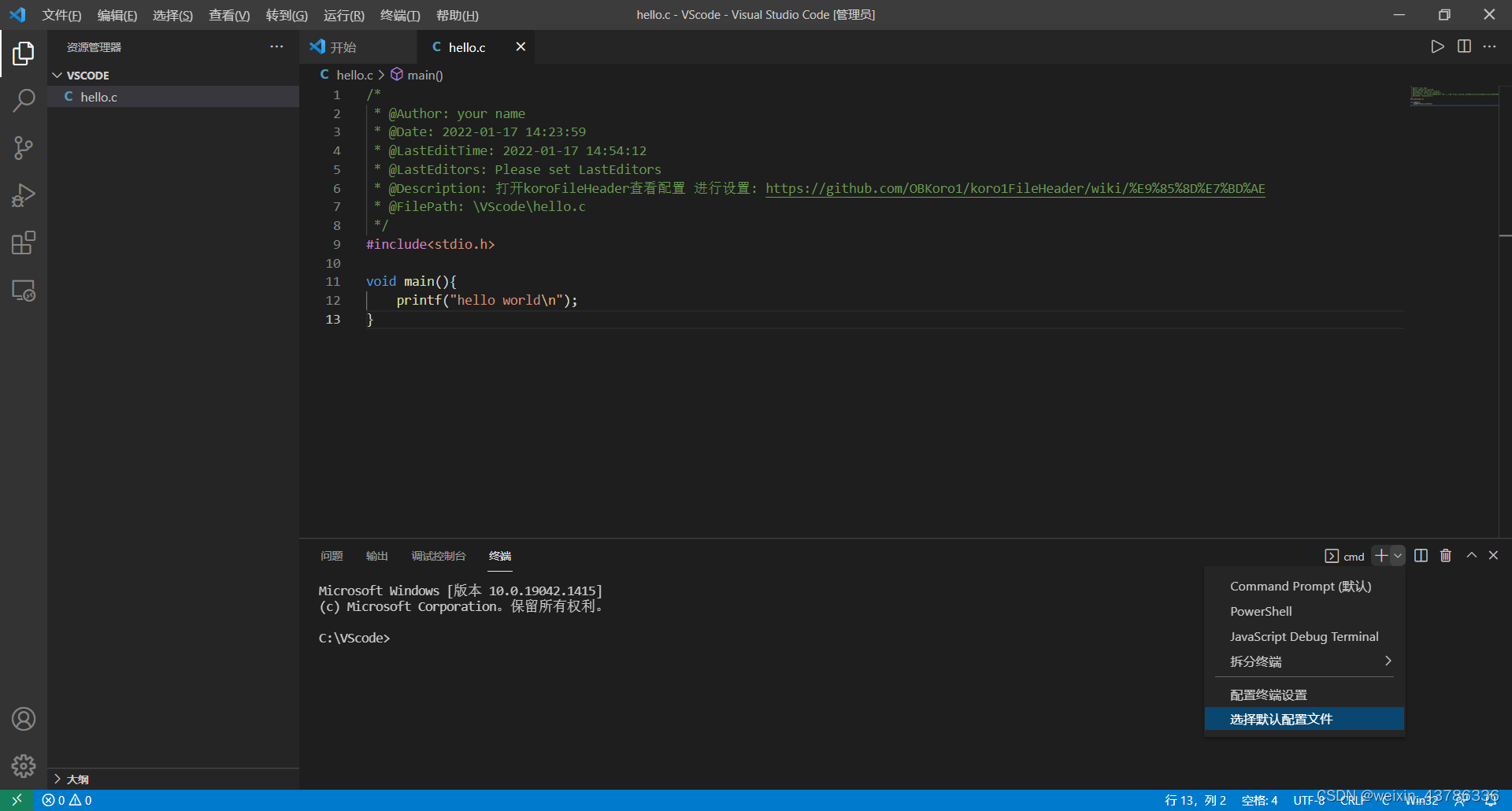
Task: Split the terminal panel
Action: tap(1421, 556)
